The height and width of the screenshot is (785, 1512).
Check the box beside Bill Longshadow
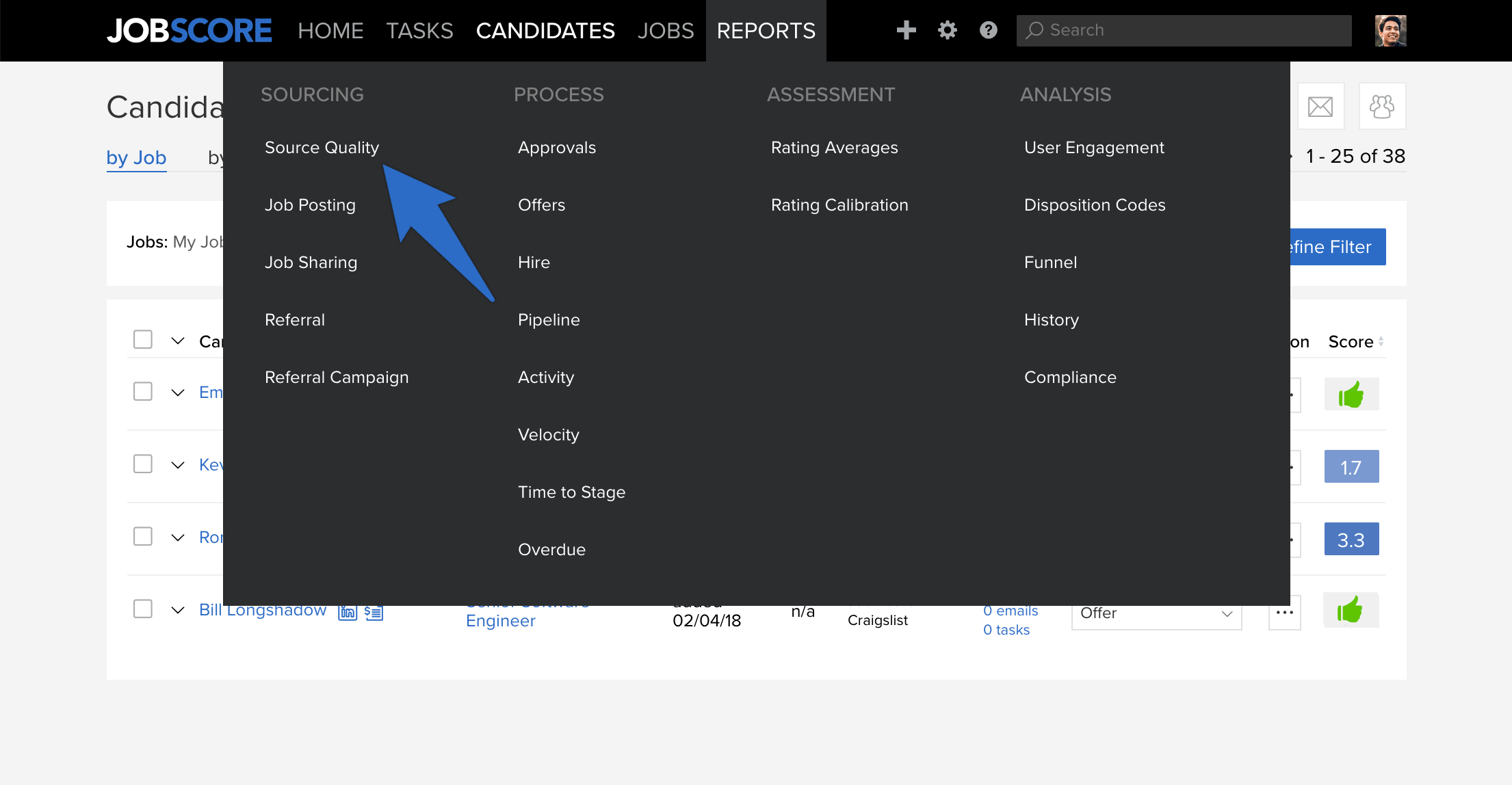[x=143, y=609]
